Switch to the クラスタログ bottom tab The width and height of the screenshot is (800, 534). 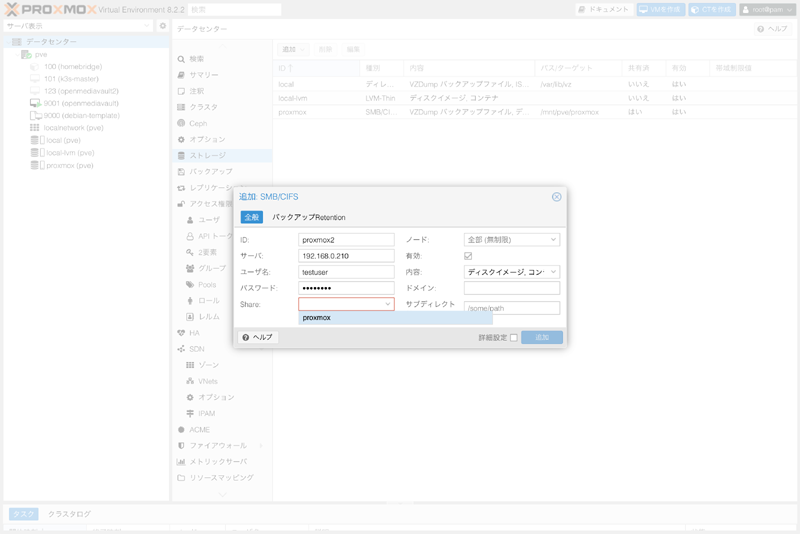point(69,514)
